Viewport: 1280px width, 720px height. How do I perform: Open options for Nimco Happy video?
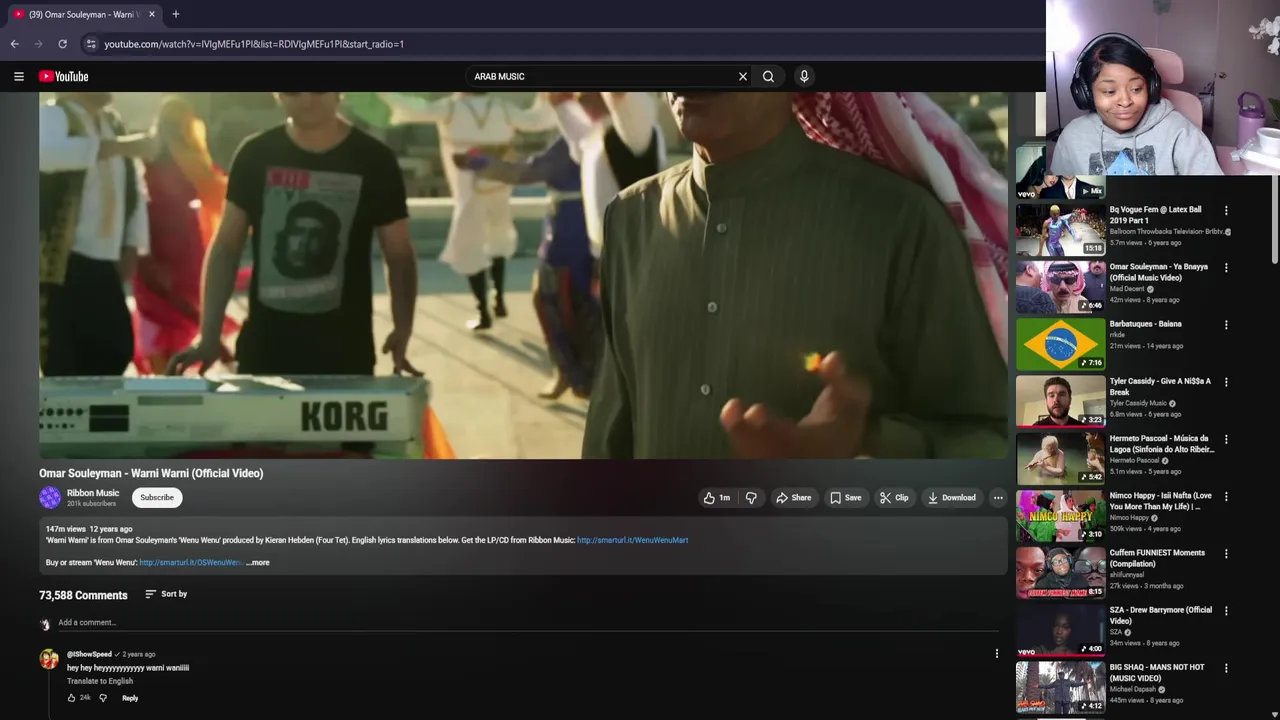point(1226,496)
